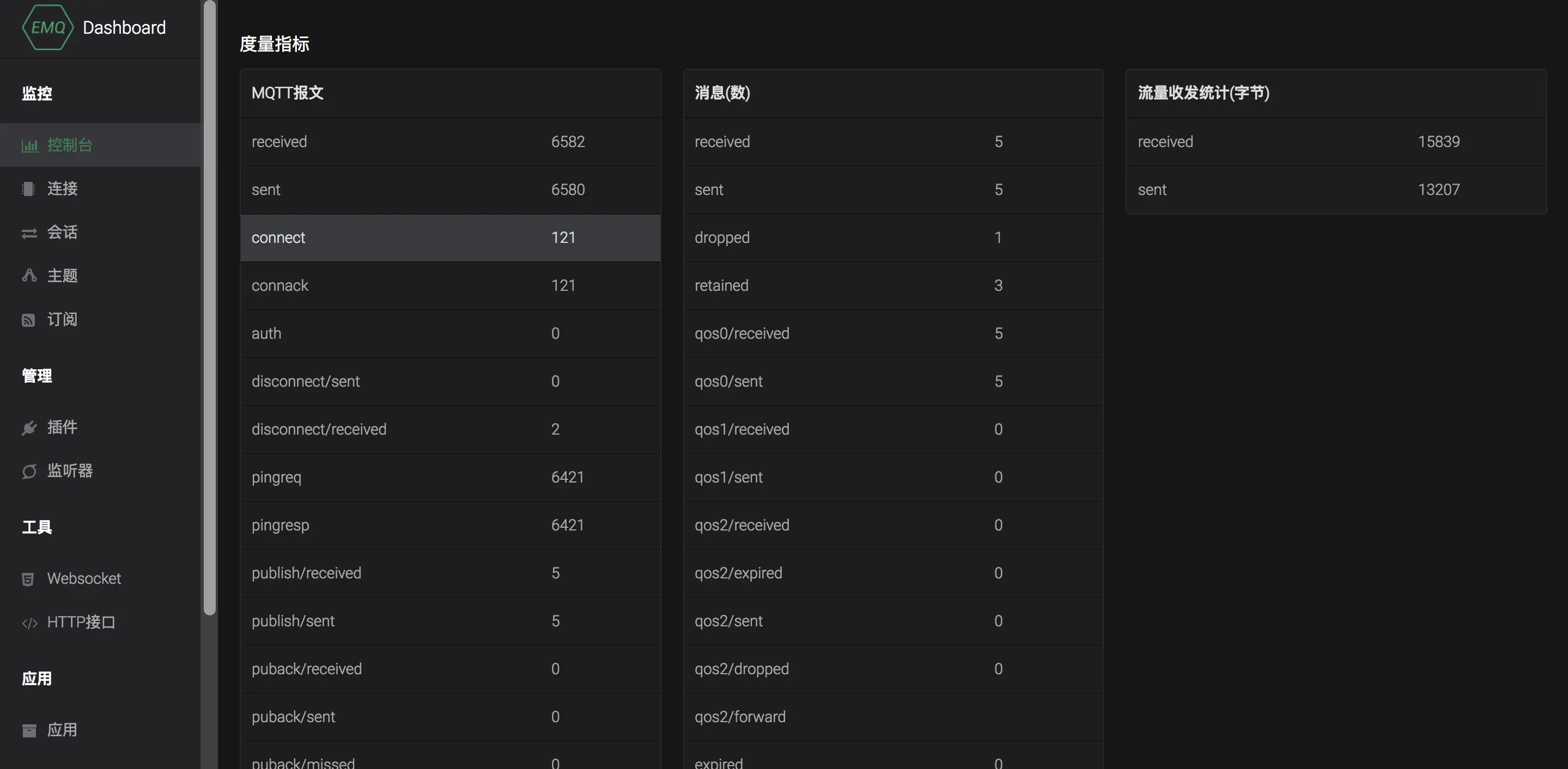Click the 会话 sessions arrows icon
The image size is (1568, 769).
coord(29,233)
